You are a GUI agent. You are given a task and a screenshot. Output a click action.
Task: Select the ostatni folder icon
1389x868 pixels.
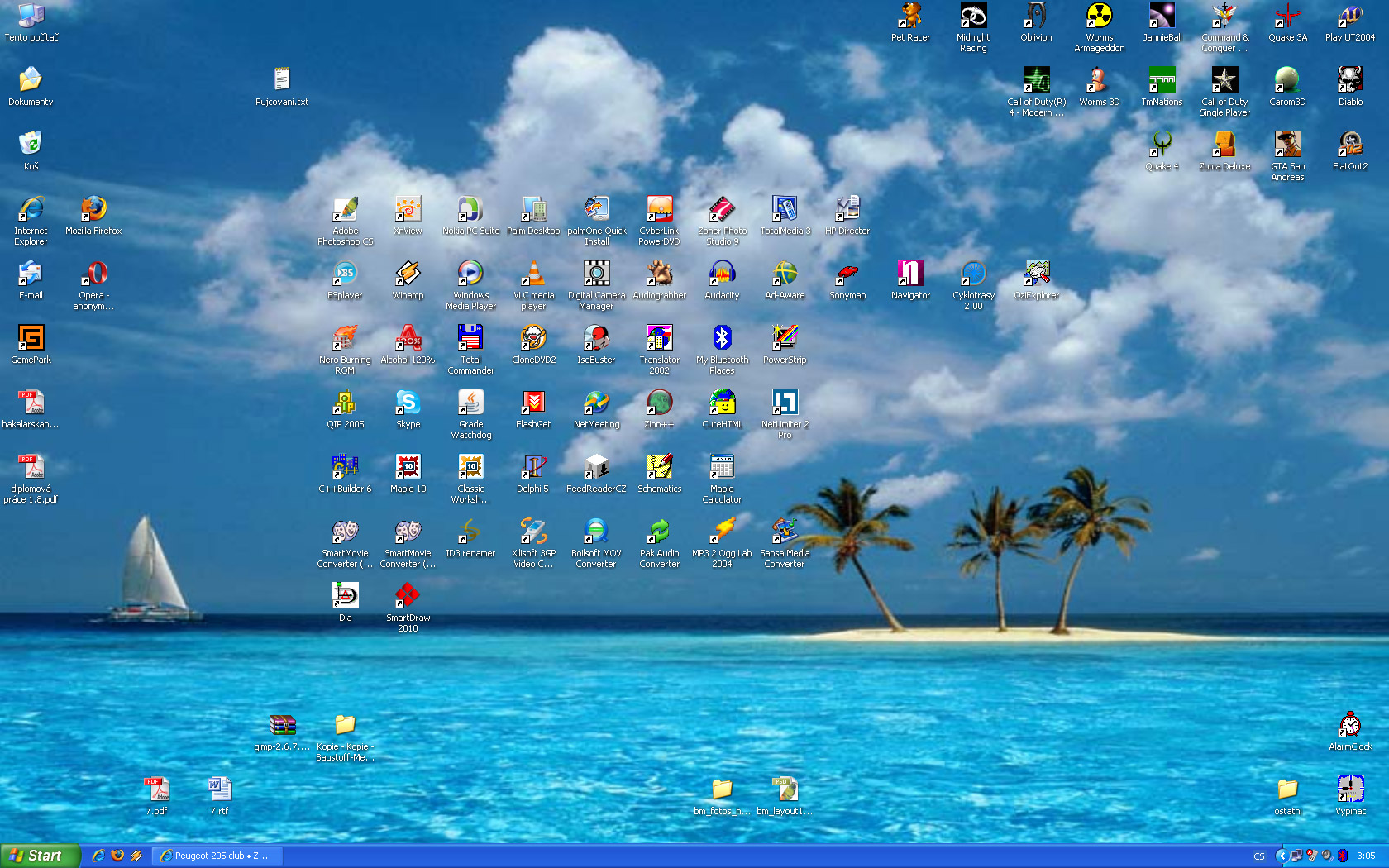(x=1287, y=790)
